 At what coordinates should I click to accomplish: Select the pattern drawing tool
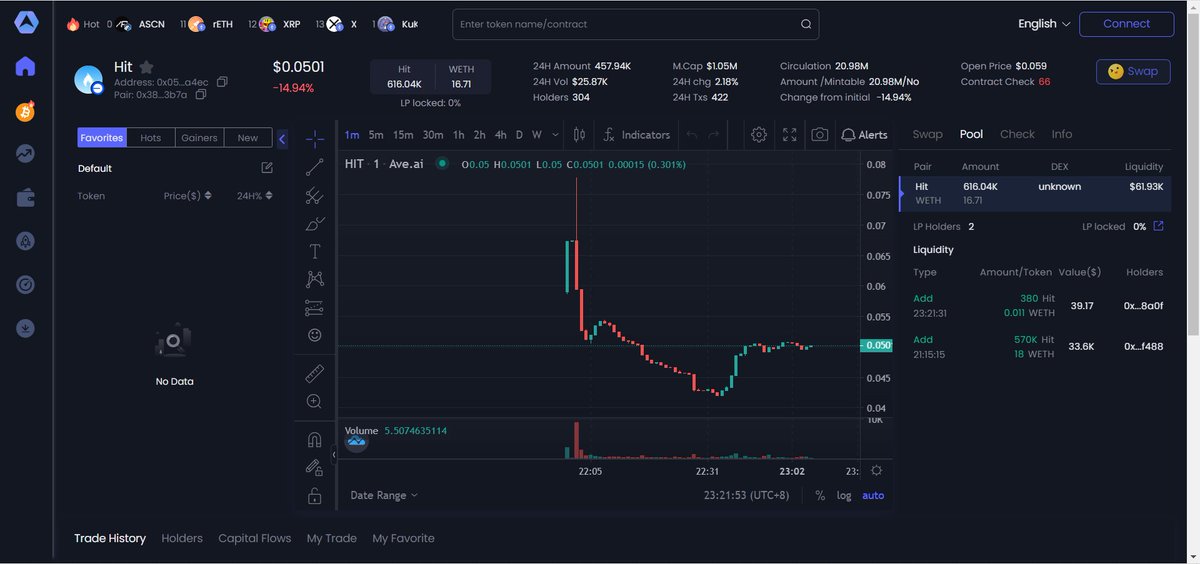[314, 279]
